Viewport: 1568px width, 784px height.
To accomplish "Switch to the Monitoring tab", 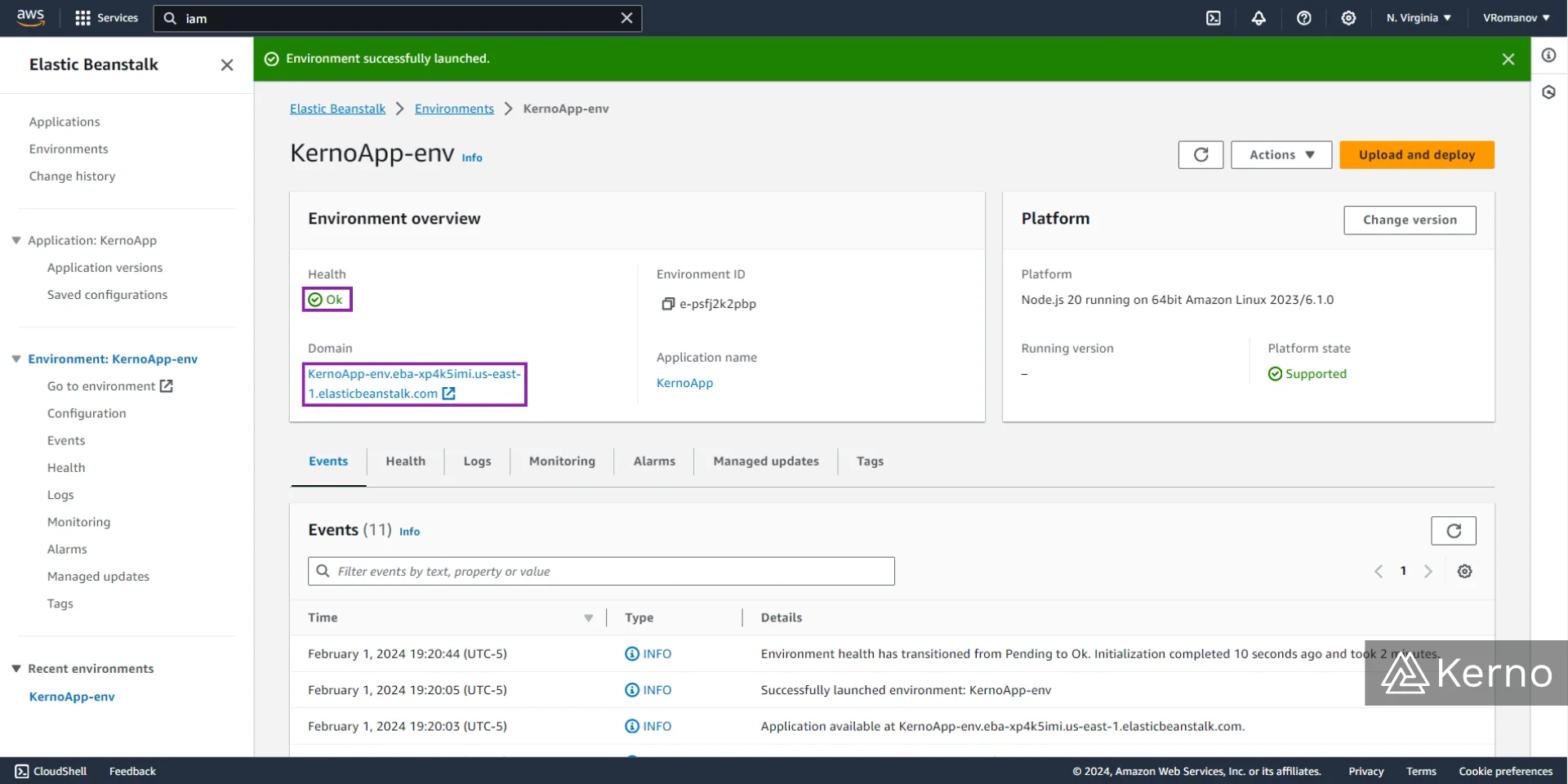I will click(x=562, y=461).
